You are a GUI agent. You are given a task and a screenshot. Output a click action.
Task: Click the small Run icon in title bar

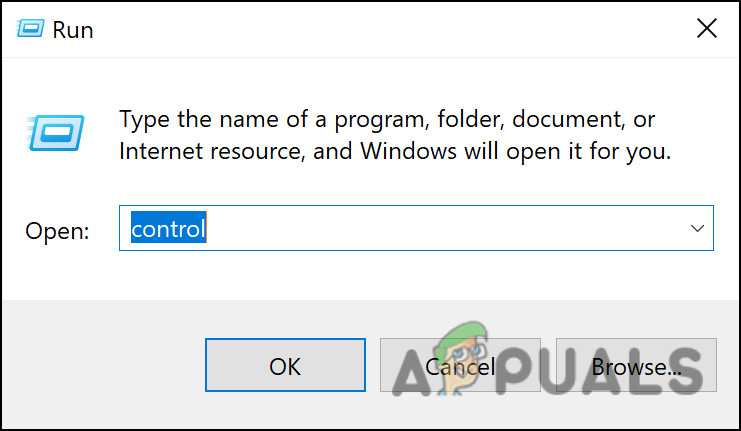pos(30,29)
